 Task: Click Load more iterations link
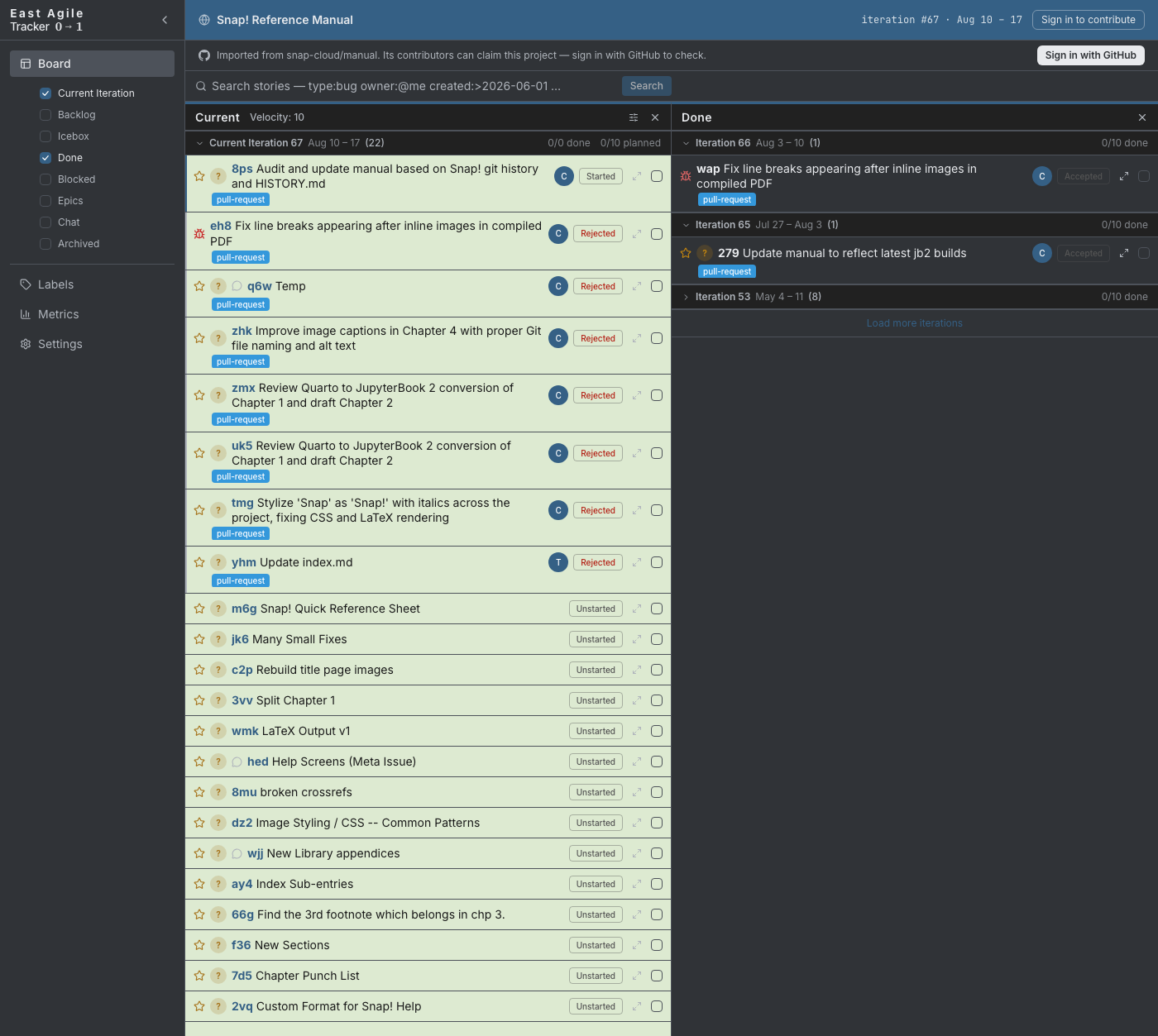915,323
